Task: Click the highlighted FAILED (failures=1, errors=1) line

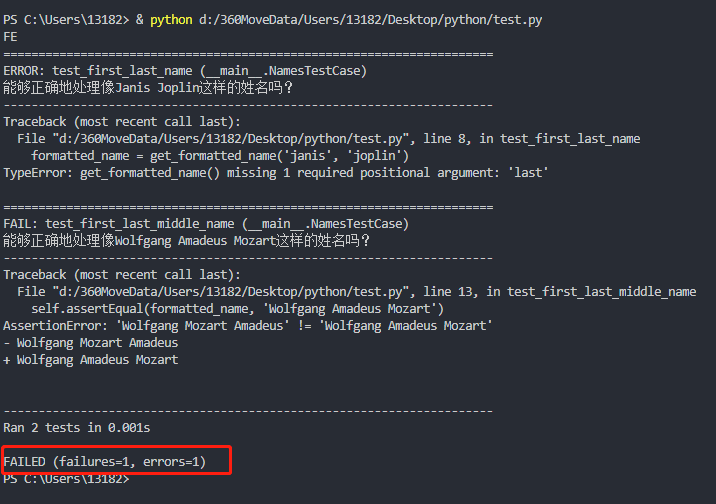Action: 105,462
